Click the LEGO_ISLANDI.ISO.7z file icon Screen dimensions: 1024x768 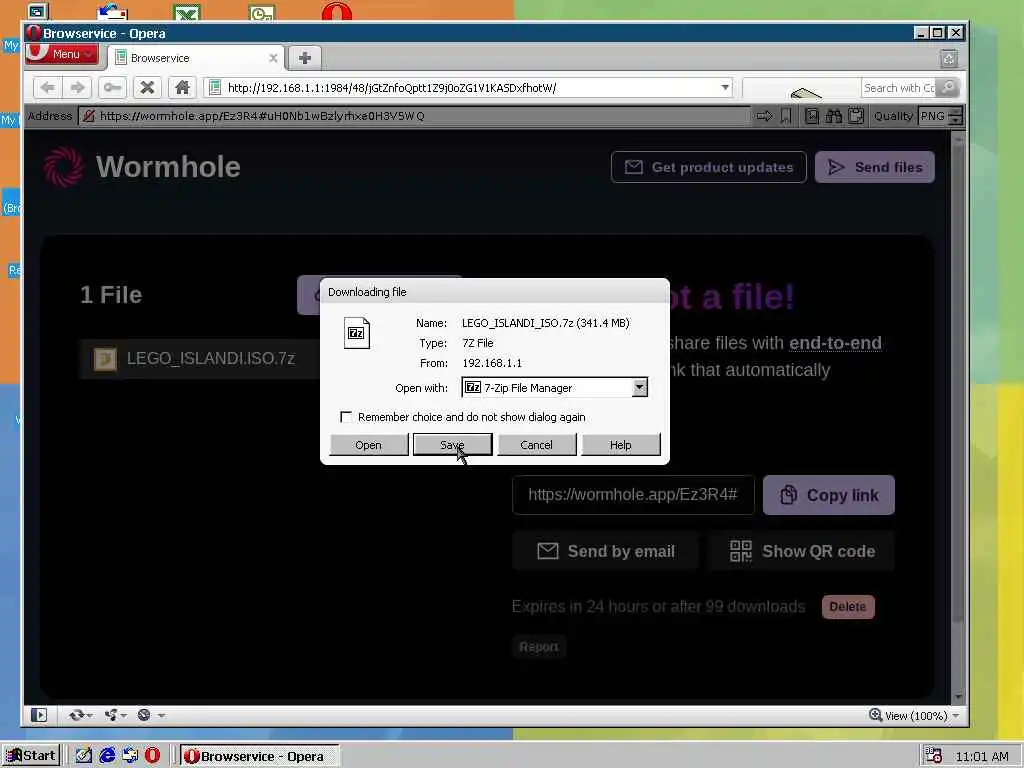(105, 359)
